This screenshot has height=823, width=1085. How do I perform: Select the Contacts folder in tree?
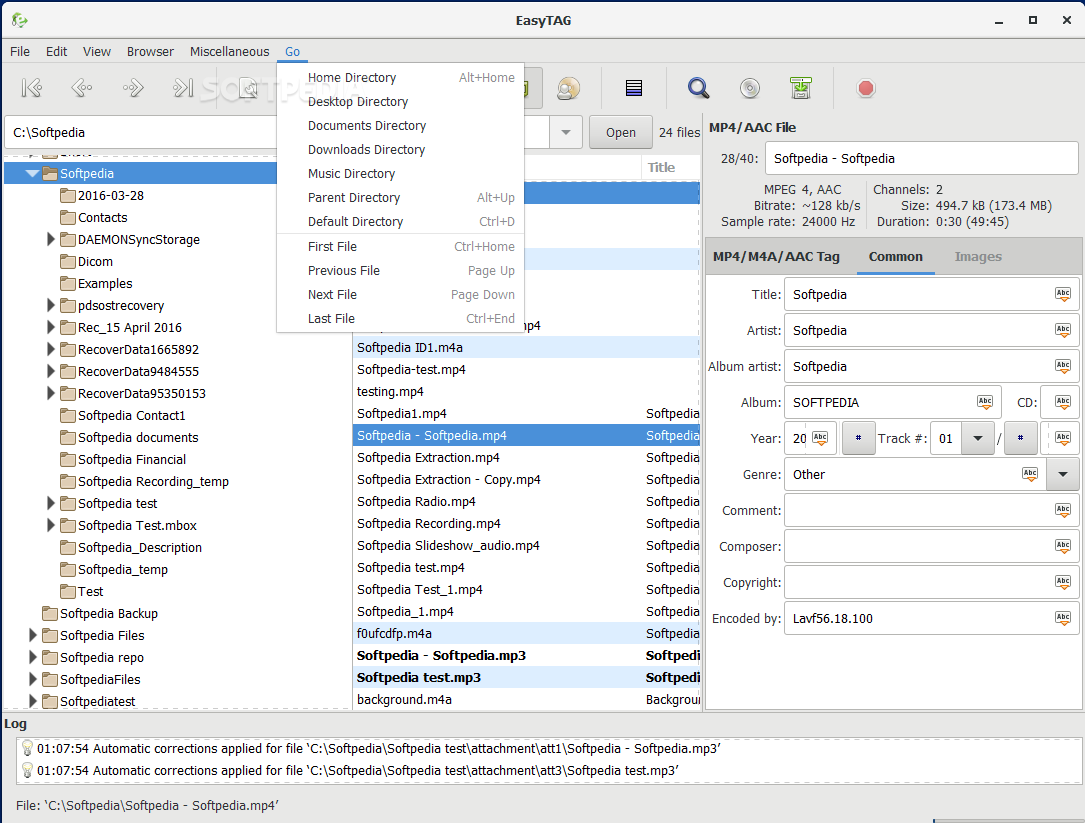[102, 217]
